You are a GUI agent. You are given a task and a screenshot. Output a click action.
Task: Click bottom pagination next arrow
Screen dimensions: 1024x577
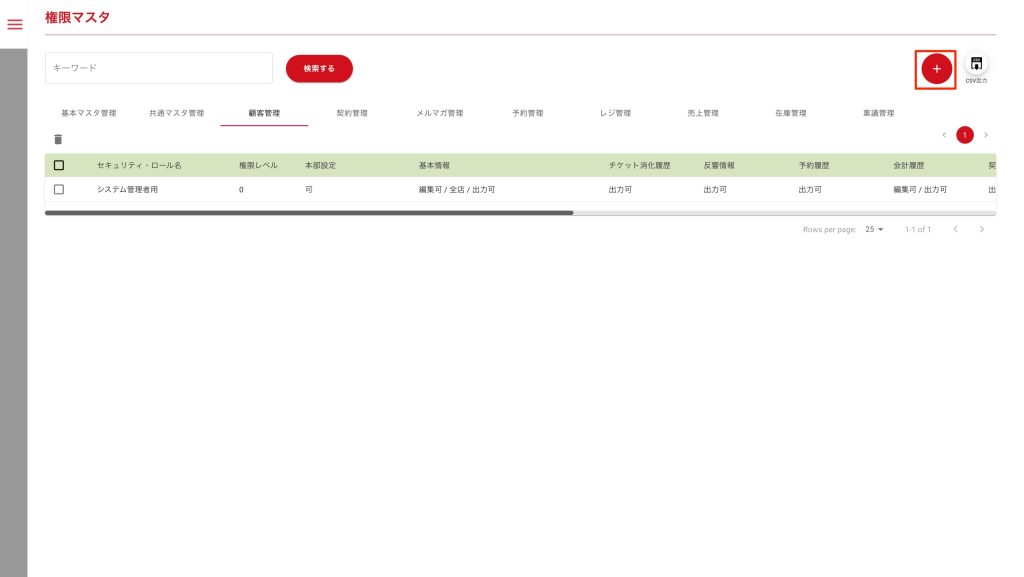(x=982, y=229)
